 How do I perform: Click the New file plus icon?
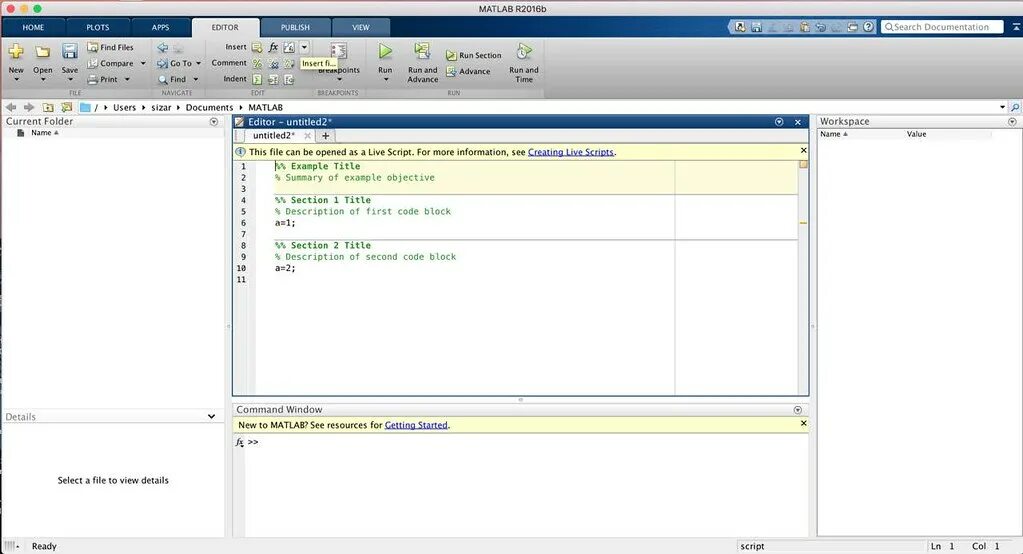(x=16, y=52)
